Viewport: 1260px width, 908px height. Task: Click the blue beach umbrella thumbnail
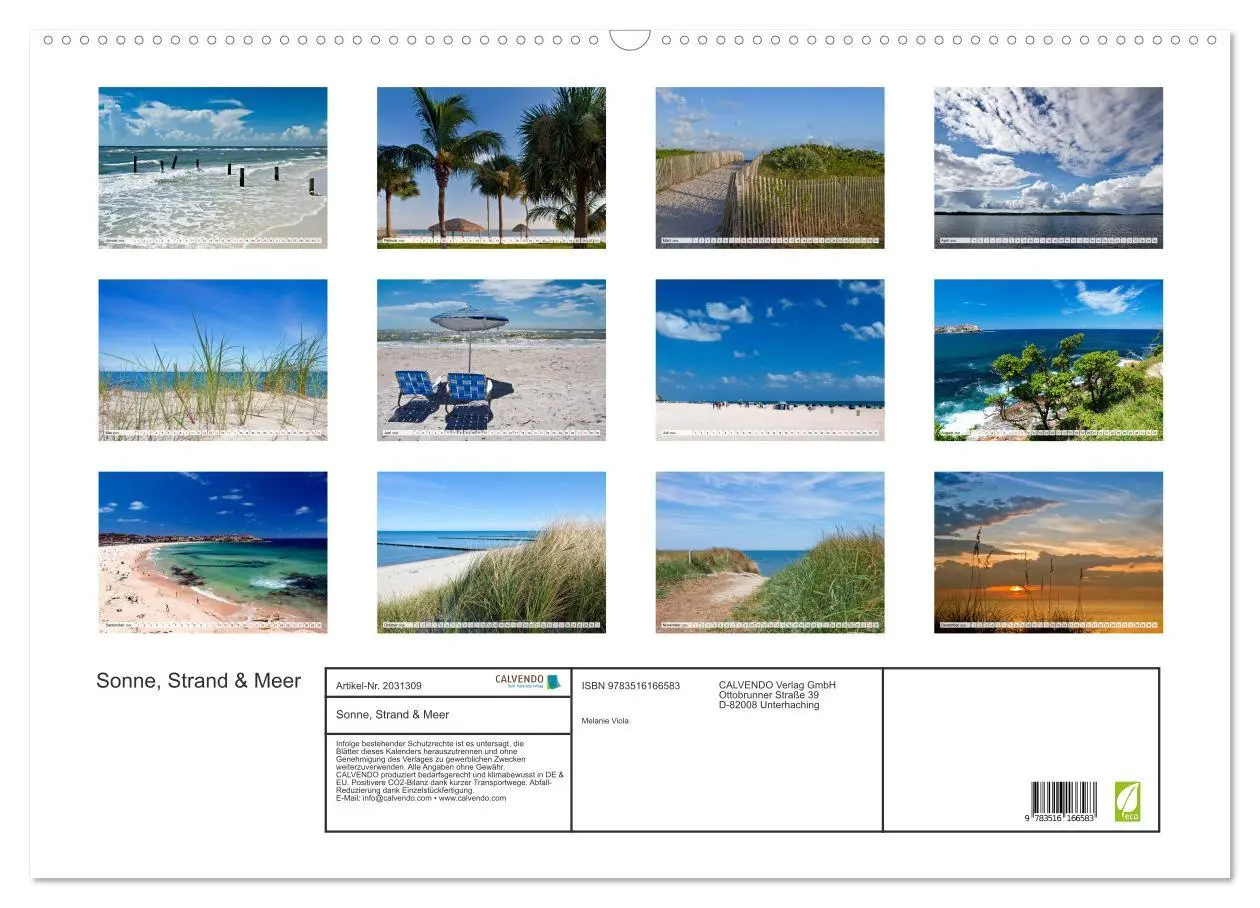[492, 360]
